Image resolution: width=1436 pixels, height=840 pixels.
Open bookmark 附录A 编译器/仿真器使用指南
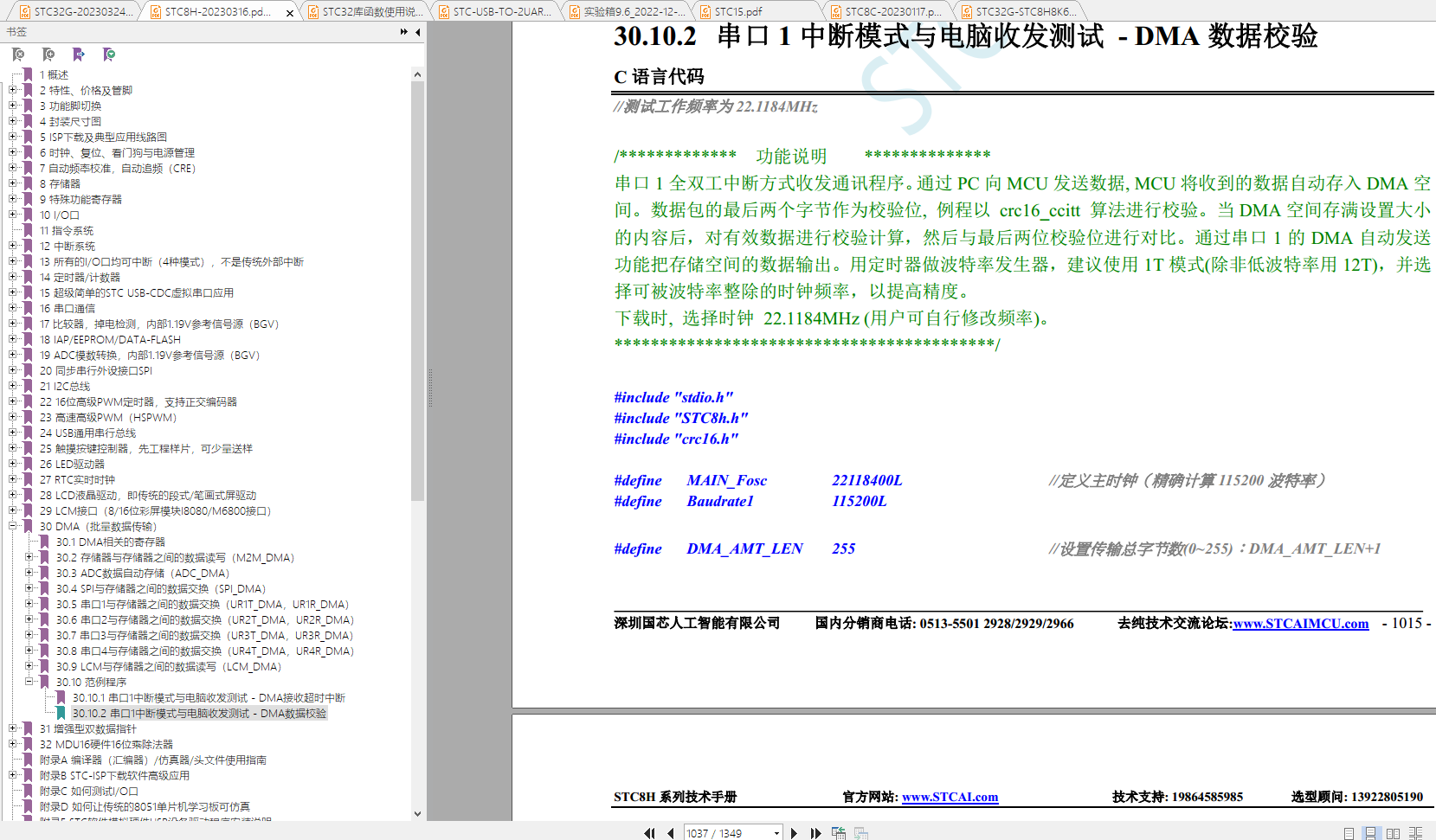point(152,760)
